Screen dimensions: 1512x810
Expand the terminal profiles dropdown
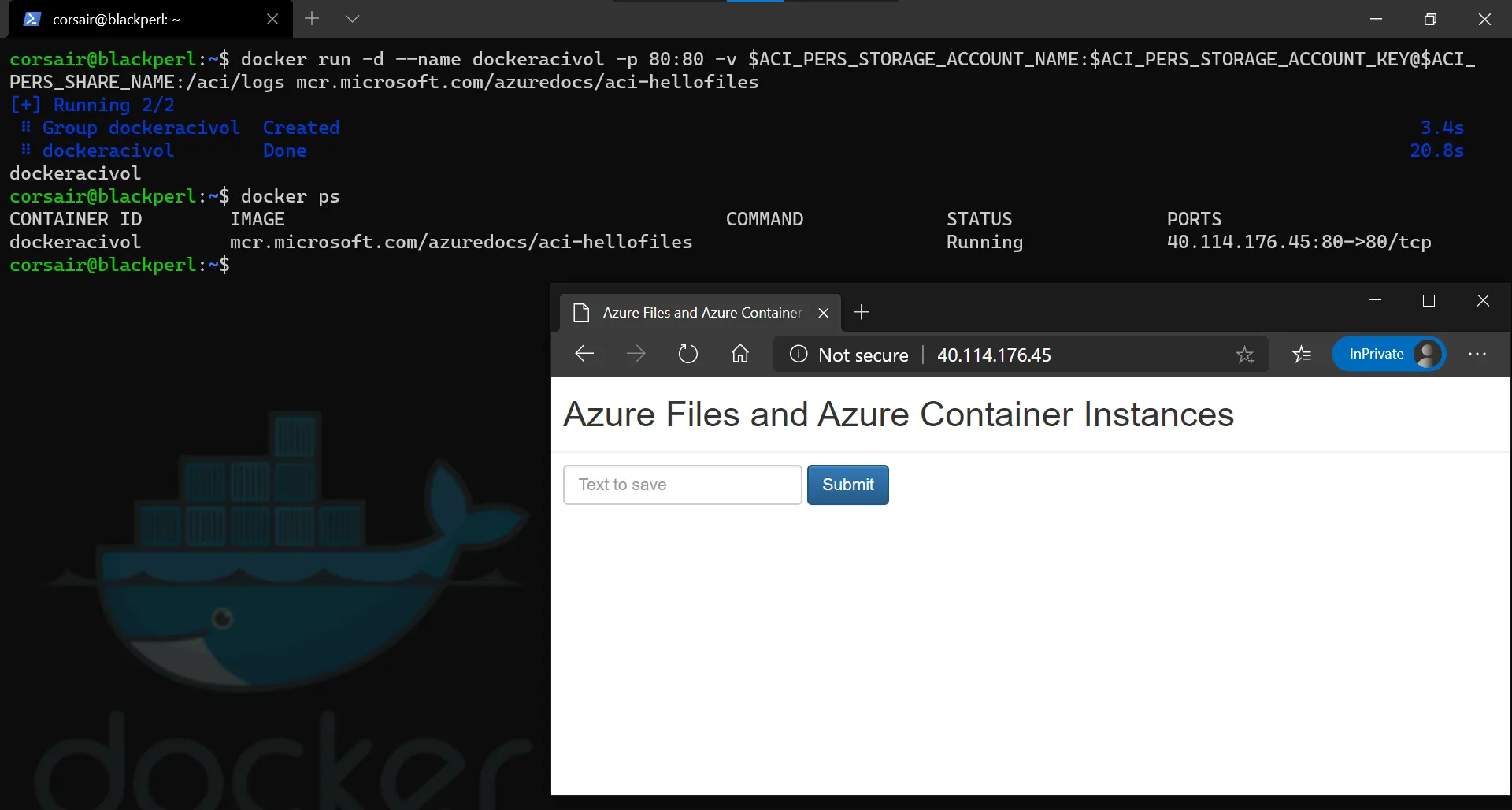(352, 19)
